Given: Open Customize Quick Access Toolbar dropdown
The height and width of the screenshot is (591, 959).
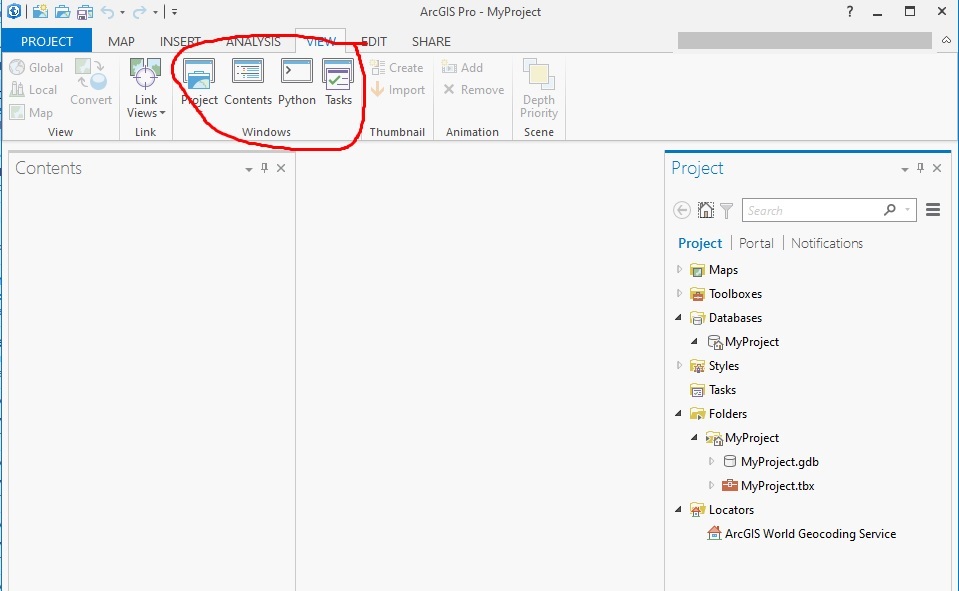Looking at the screenshot, I should coord(174,12).
